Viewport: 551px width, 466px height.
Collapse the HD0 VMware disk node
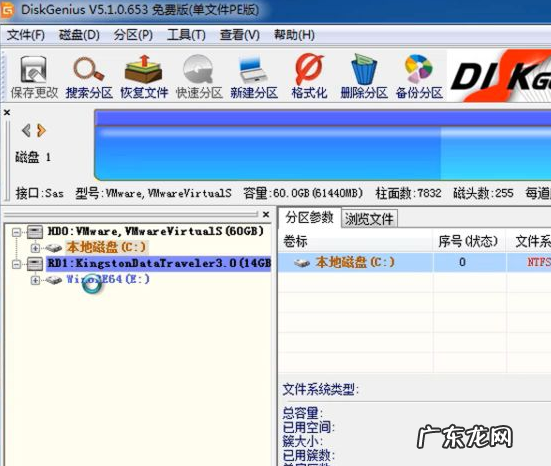click(x=16, y=232)
